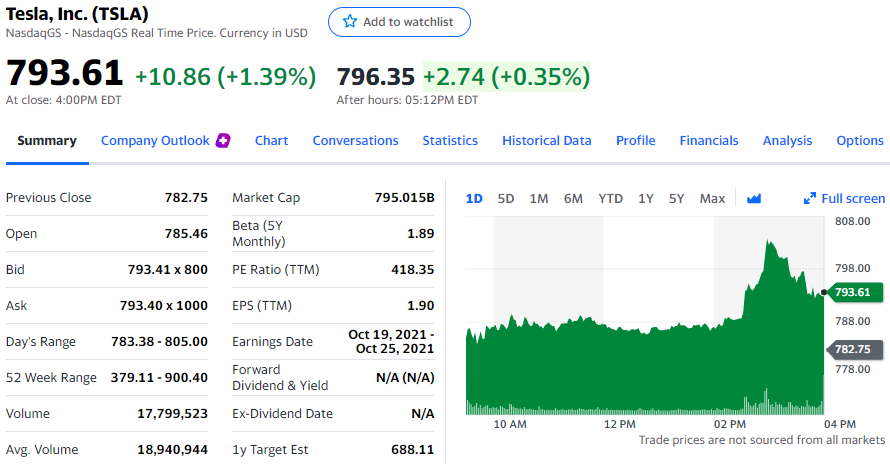Screen dimensions: 890x464
Task: Click the chart type mountain icon
Action: click(x=754, y=199)
